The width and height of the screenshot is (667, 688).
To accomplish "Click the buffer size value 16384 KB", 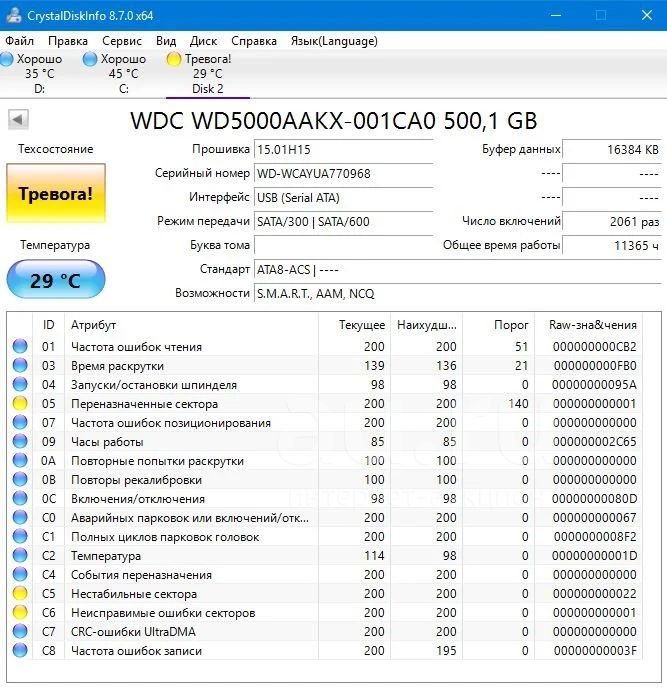I will point(612,150).
